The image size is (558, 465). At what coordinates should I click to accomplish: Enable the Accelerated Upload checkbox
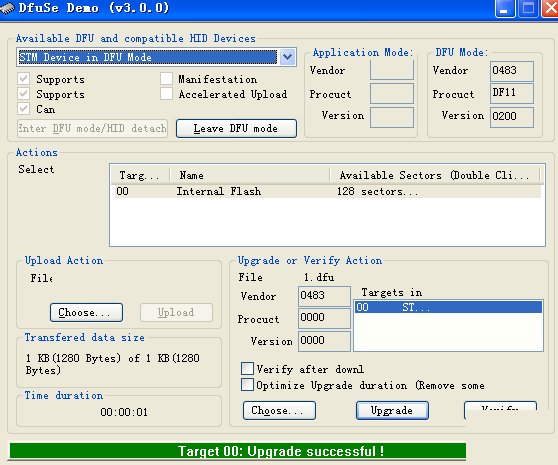tap(166, 94)
